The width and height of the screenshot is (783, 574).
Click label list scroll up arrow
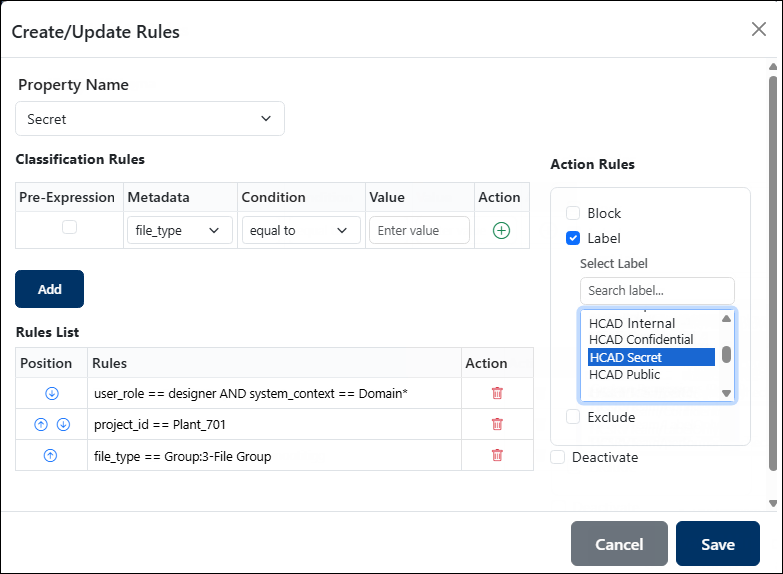727,319
